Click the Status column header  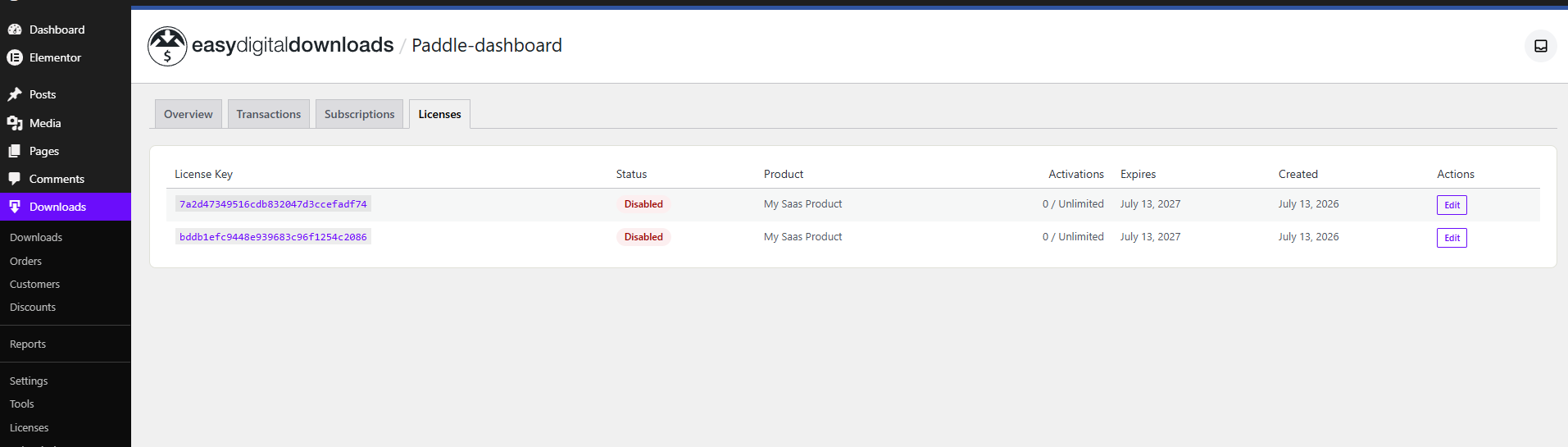pyautogui.click(x=631, y=174)
